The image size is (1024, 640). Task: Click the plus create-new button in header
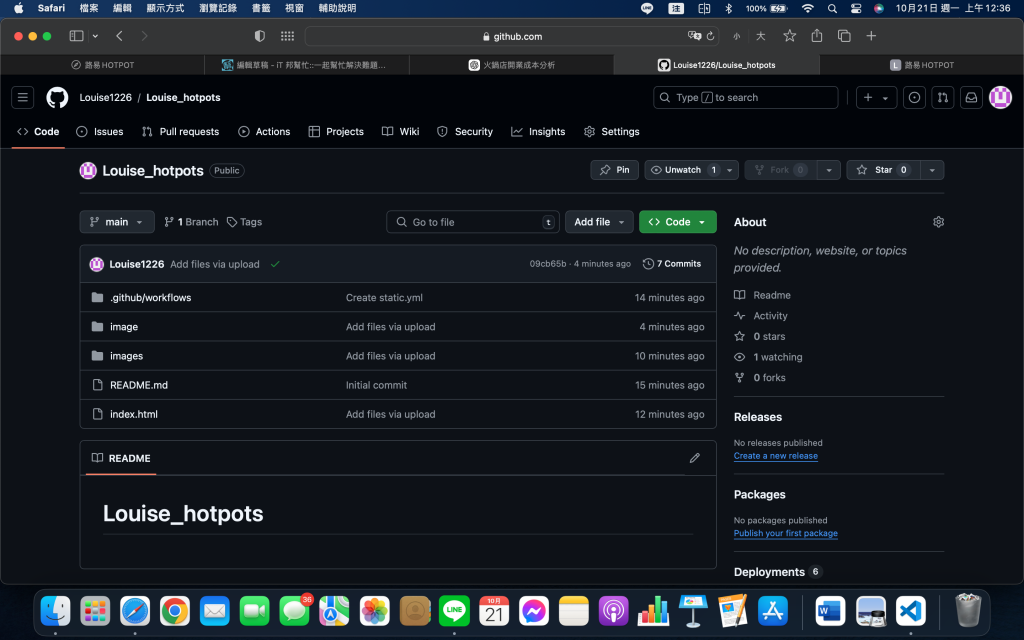[876, 97]
